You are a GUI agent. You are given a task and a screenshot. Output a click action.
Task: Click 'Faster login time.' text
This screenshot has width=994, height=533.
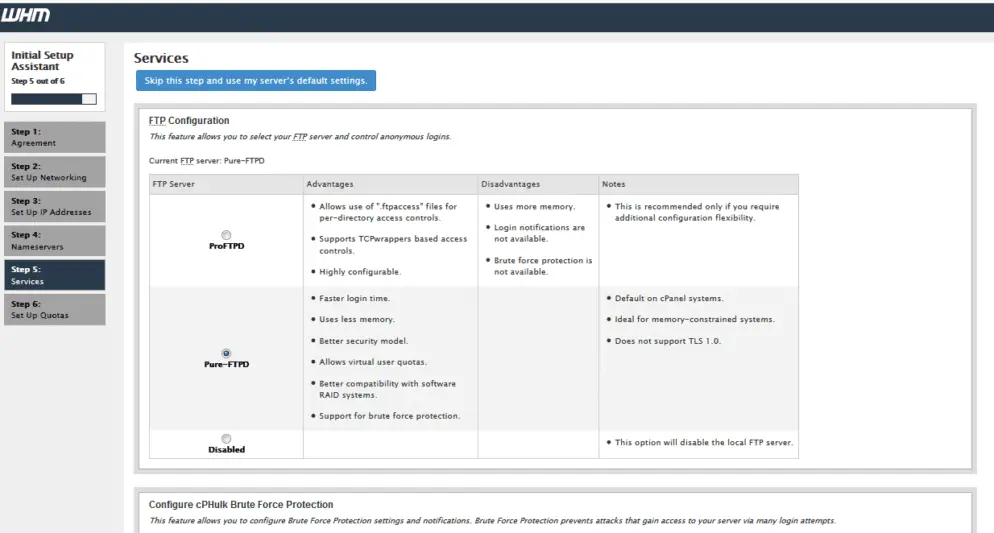[x=354, y=299]
